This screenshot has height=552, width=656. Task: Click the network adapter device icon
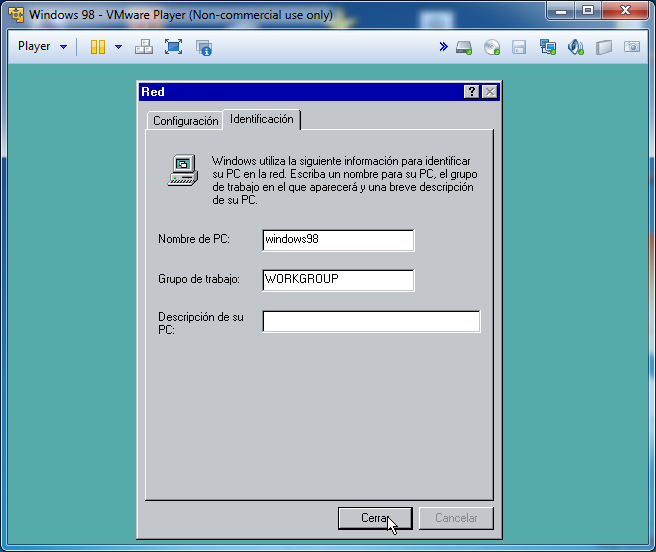pyautogui.click(x=547, y=47)
